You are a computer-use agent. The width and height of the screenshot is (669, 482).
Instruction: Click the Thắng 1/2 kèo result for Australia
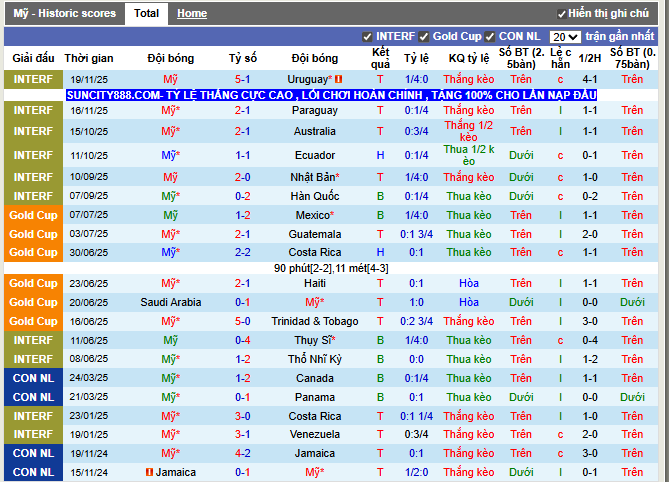click(468, 131)
